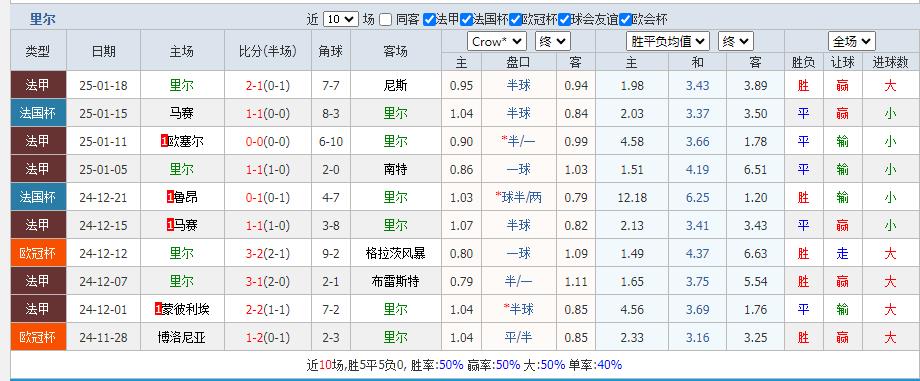Screen dimensions: 920x381
Task: Click the 让球 column header
Action: pos(842,62)
